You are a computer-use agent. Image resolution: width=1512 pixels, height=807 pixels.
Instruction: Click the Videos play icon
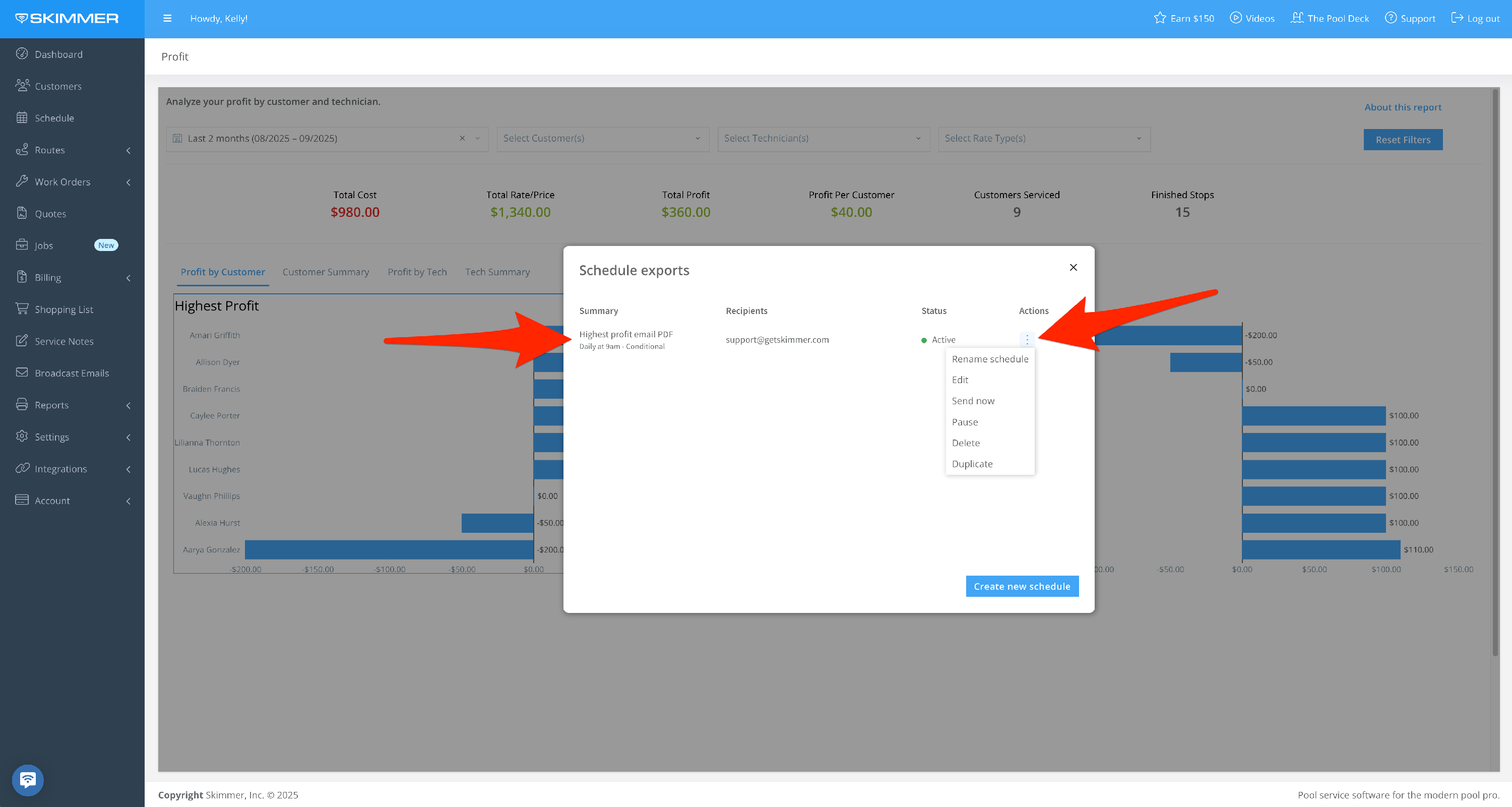(1235, 18)
